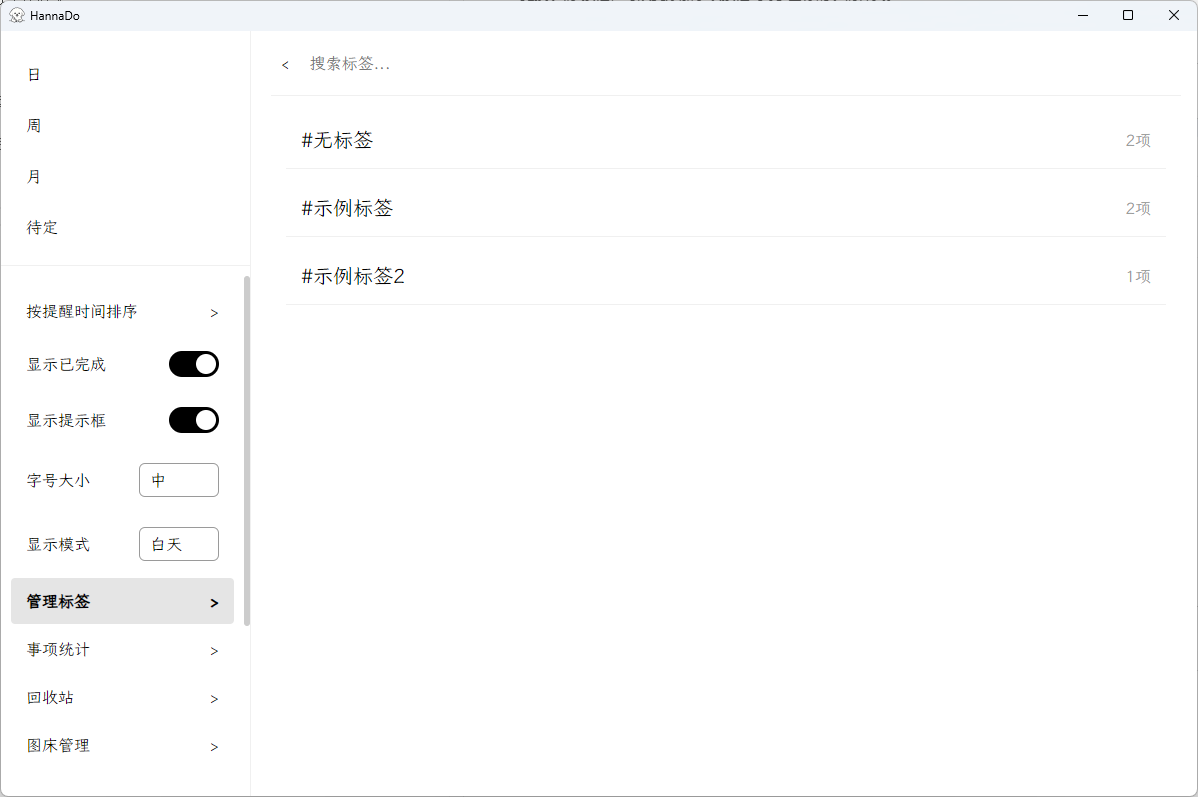Select the 待定 view
1198x797 pixels.
pyautogui.click(x=41, y=227)
